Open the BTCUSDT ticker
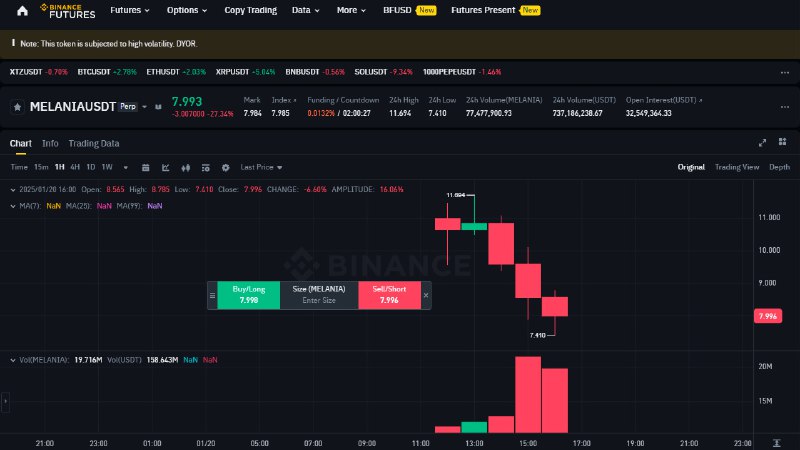Image resolution: width=800 pixels, height=450 pixels. (x=107, y=72)
